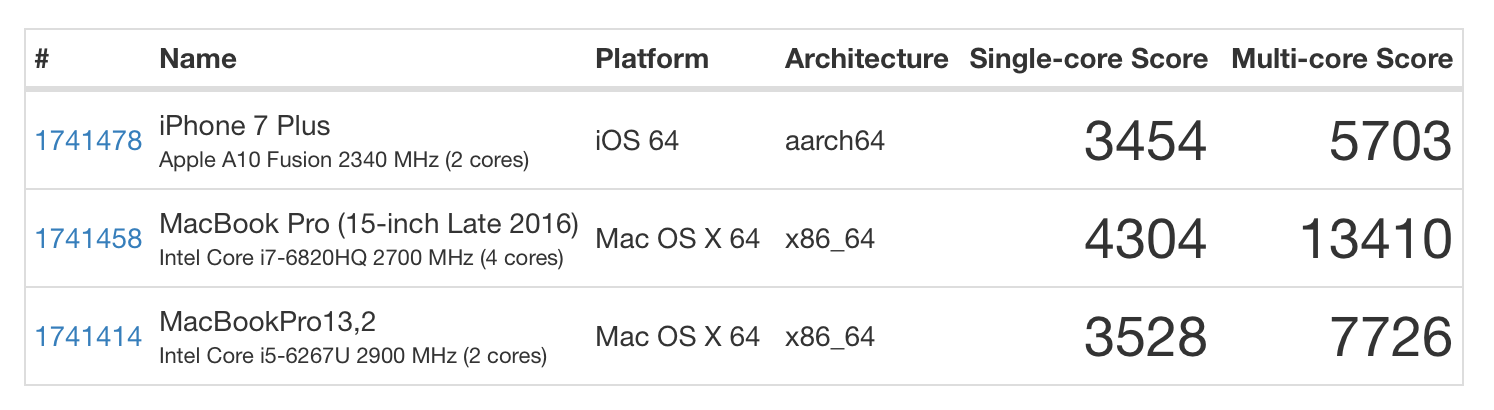Open benchmark result 1741458 link
Viewport: 1494px width, 410px height.
[88, 239]
